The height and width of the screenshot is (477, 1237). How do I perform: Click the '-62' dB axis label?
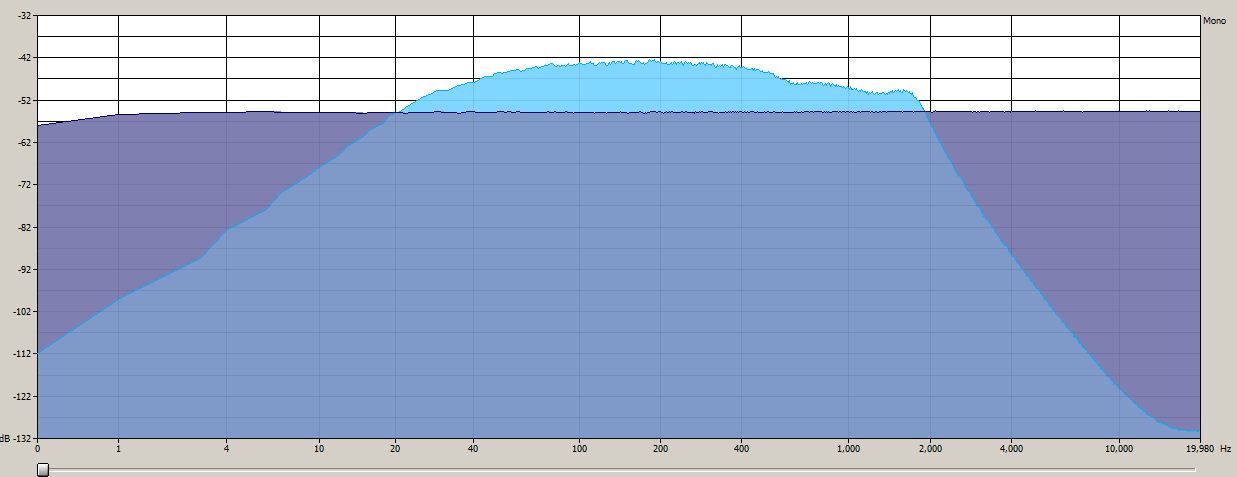(23, 143)
